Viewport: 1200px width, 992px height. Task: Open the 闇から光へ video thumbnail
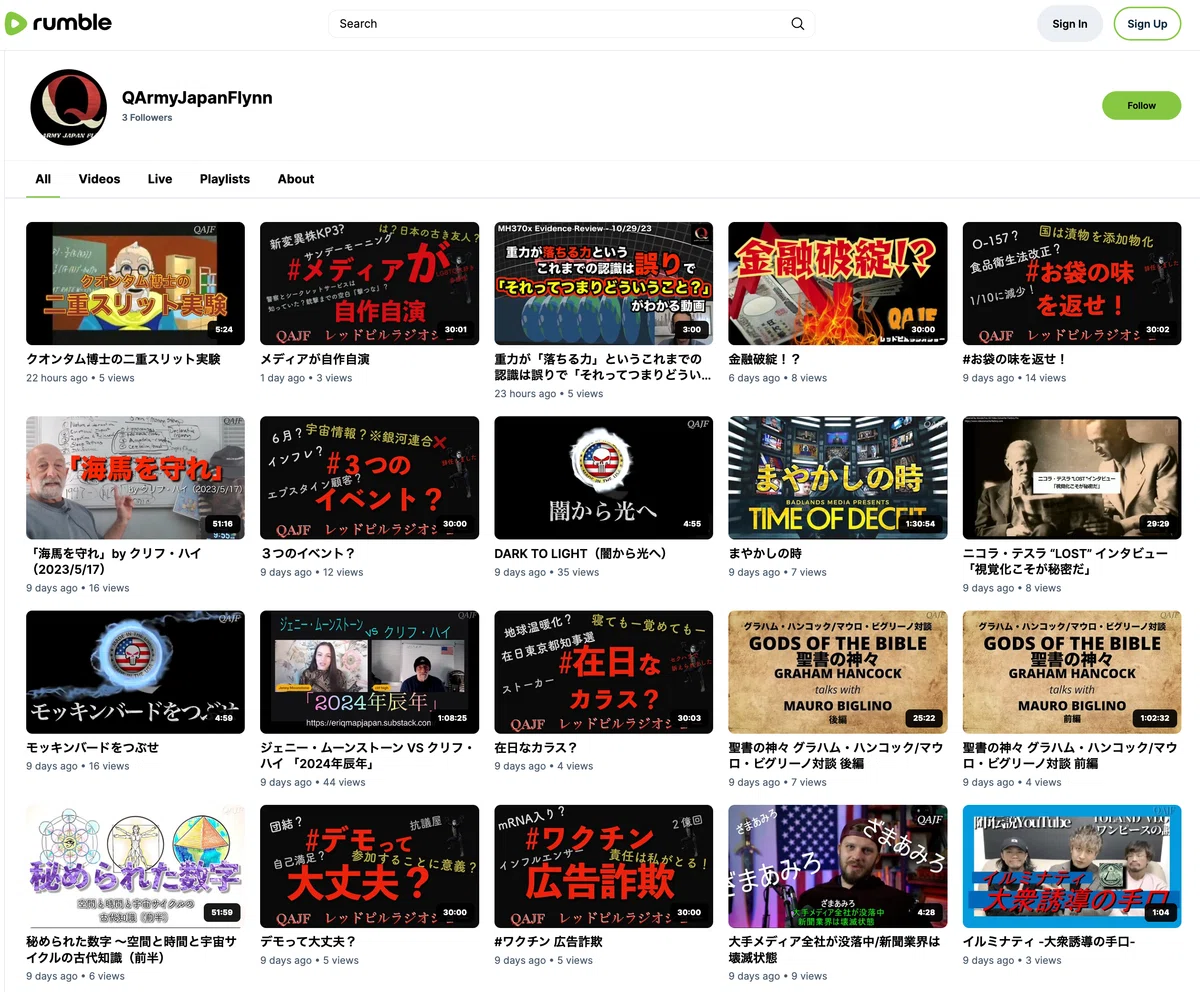point(603,478)
